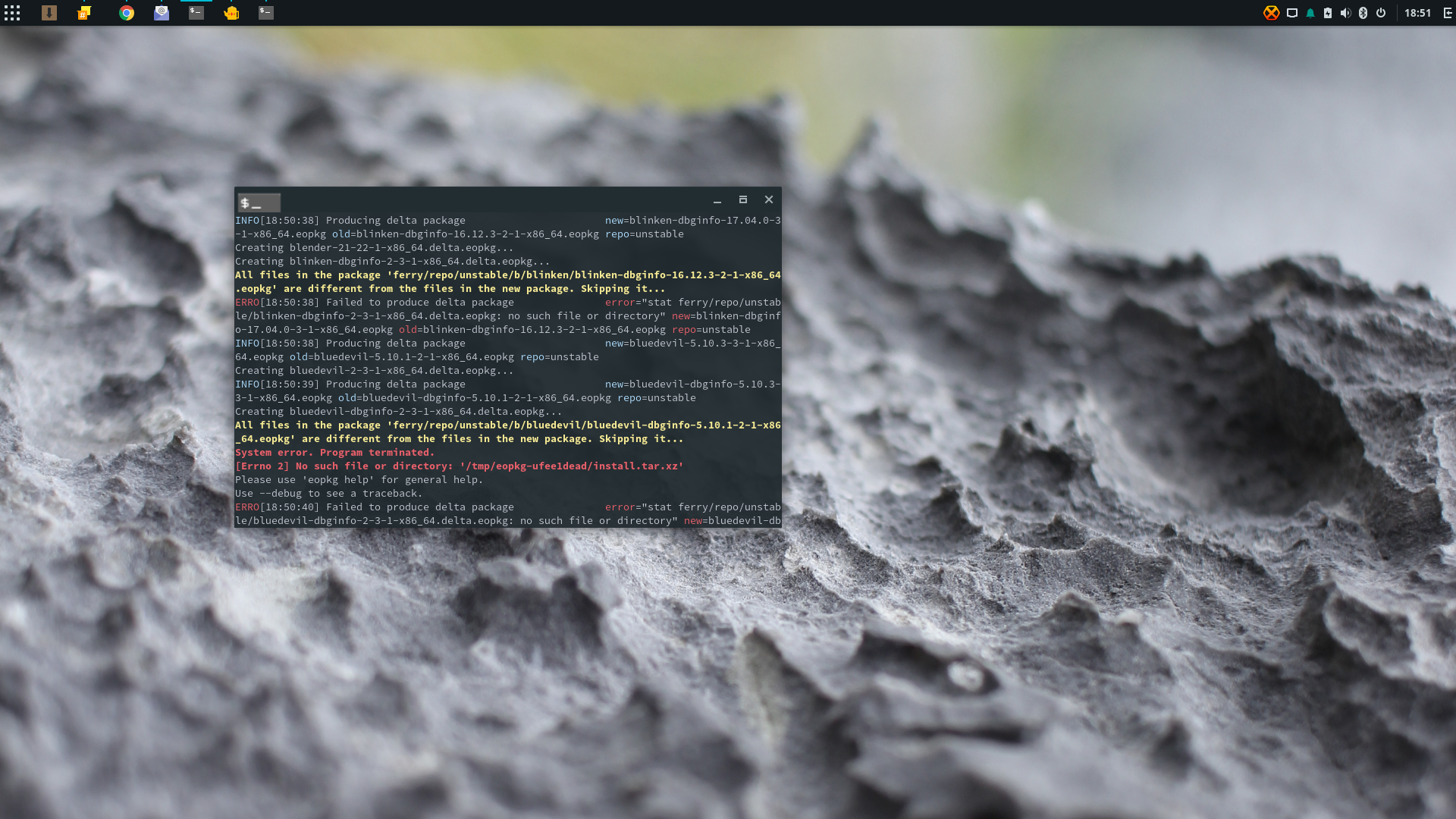1456x819 pixels.
Task: Click 'Creating bluedevil-2-3-1-x86_64.delta.eopkg...' line
Action: (375, 371)
